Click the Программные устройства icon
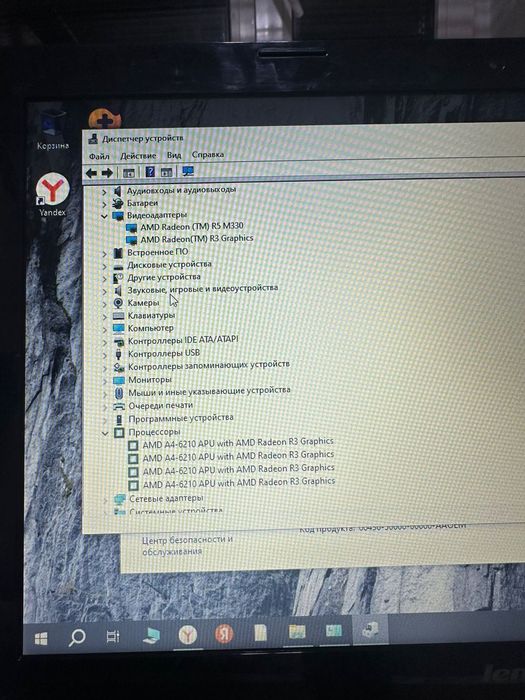The height and width of the screenshot is (700, 525). [x=119, y=420]
